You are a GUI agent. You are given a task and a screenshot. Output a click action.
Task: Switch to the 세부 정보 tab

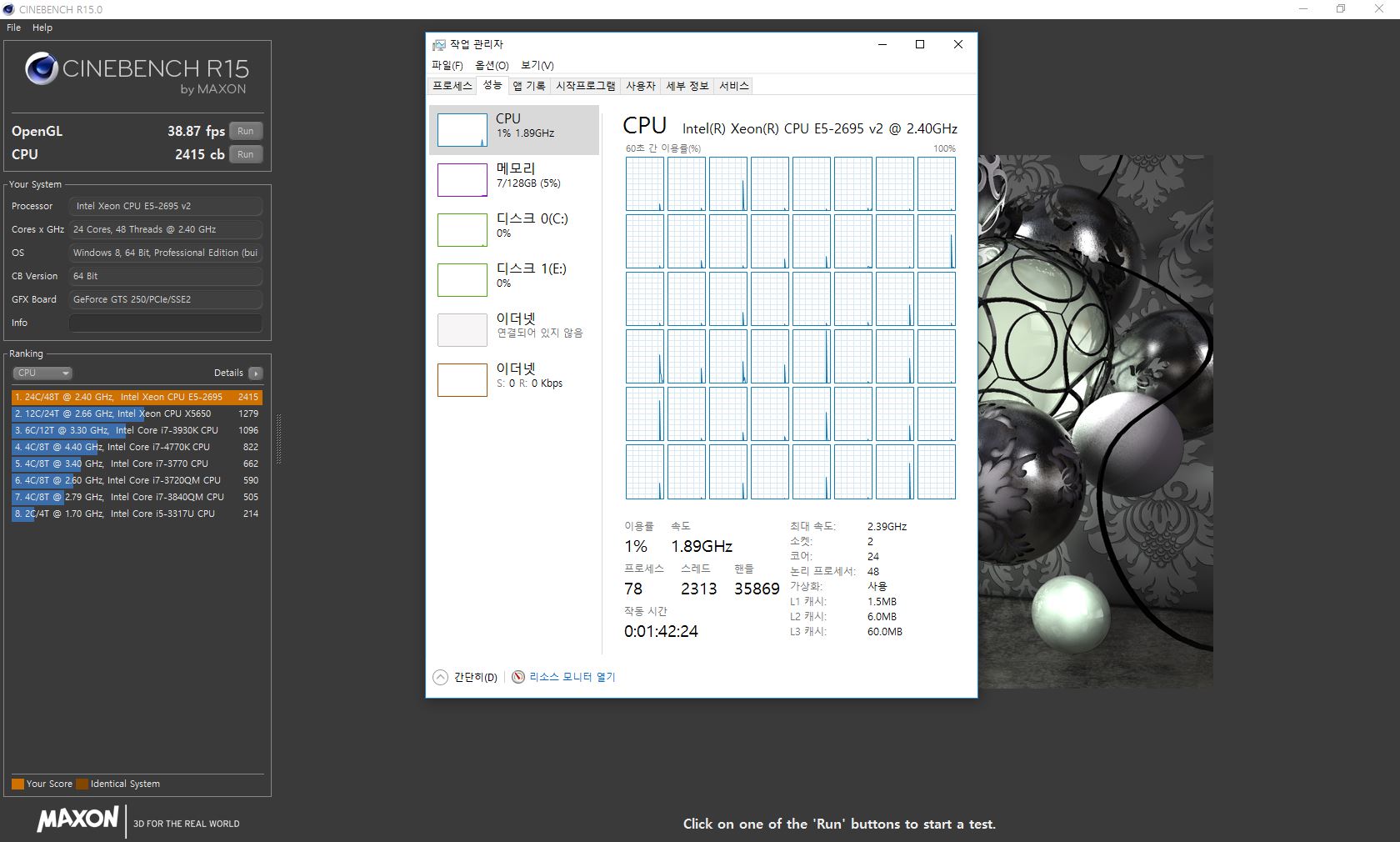point(687,86)
